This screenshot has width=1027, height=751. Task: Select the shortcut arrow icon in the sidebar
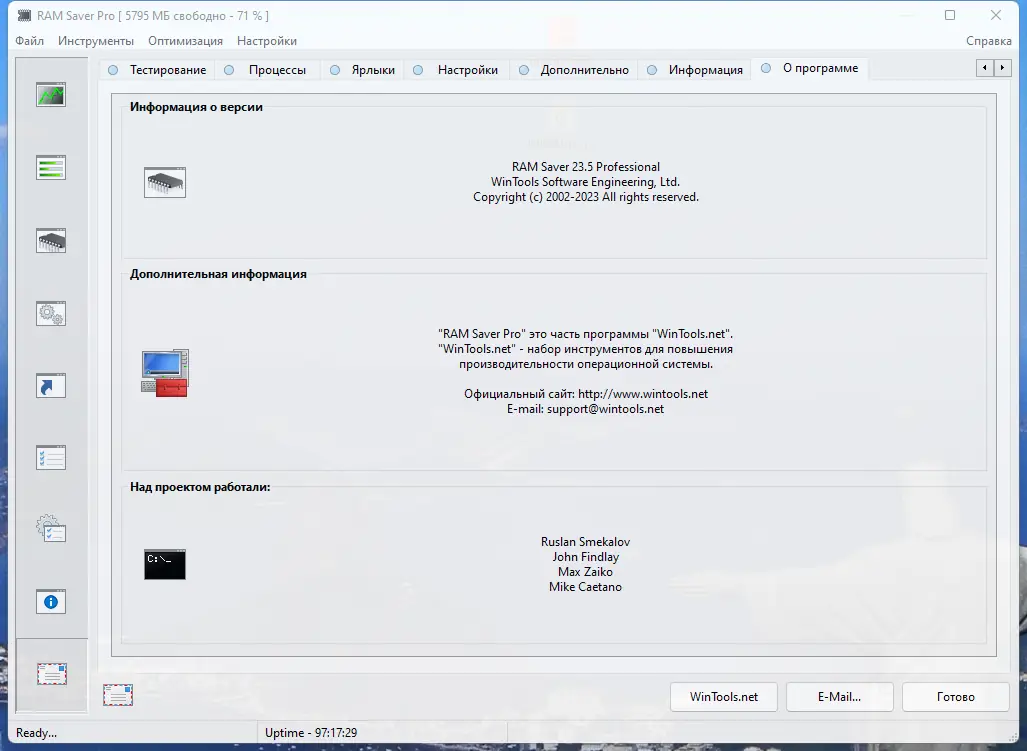click(x=51, y=384)
